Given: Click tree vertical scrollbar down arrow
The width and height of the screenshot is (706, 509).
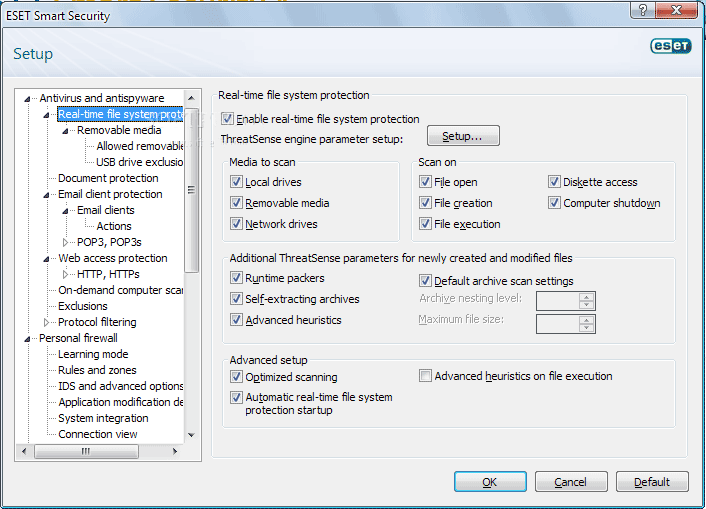Looking at the screenshot, I should point(191,435).
